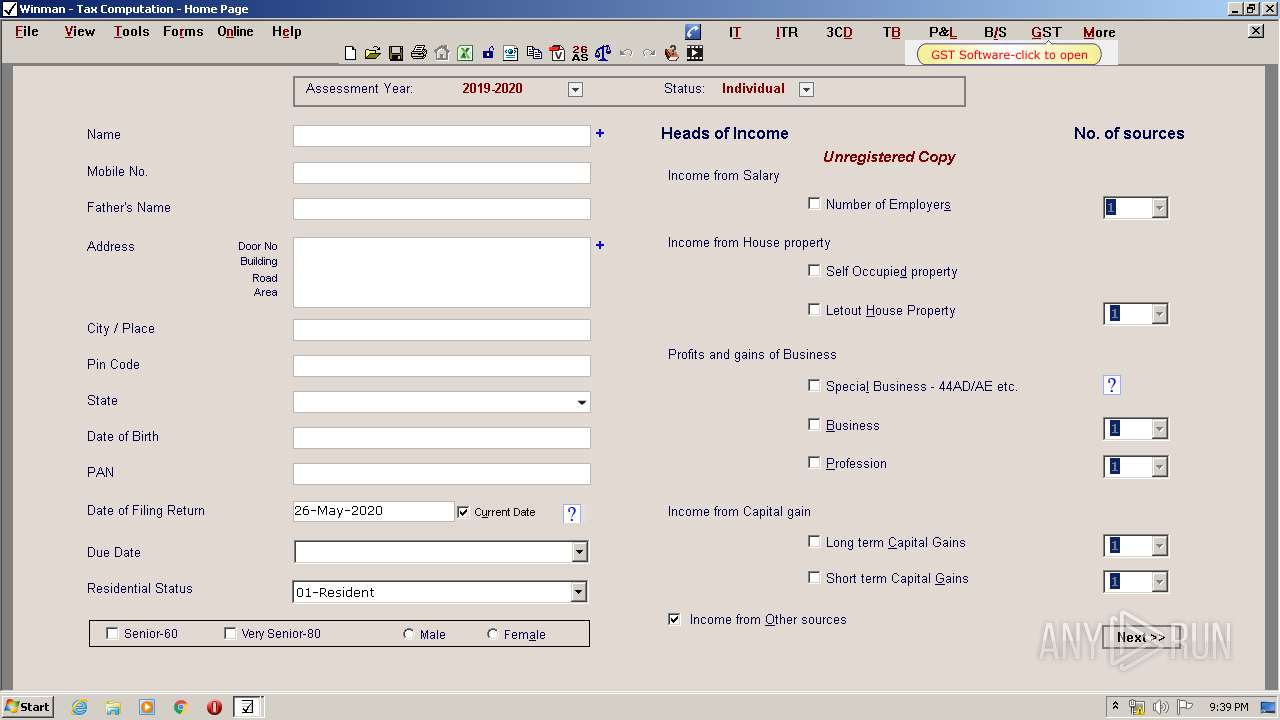Open the Help menu
This screenshot has height=720, width=1280.
287,31
